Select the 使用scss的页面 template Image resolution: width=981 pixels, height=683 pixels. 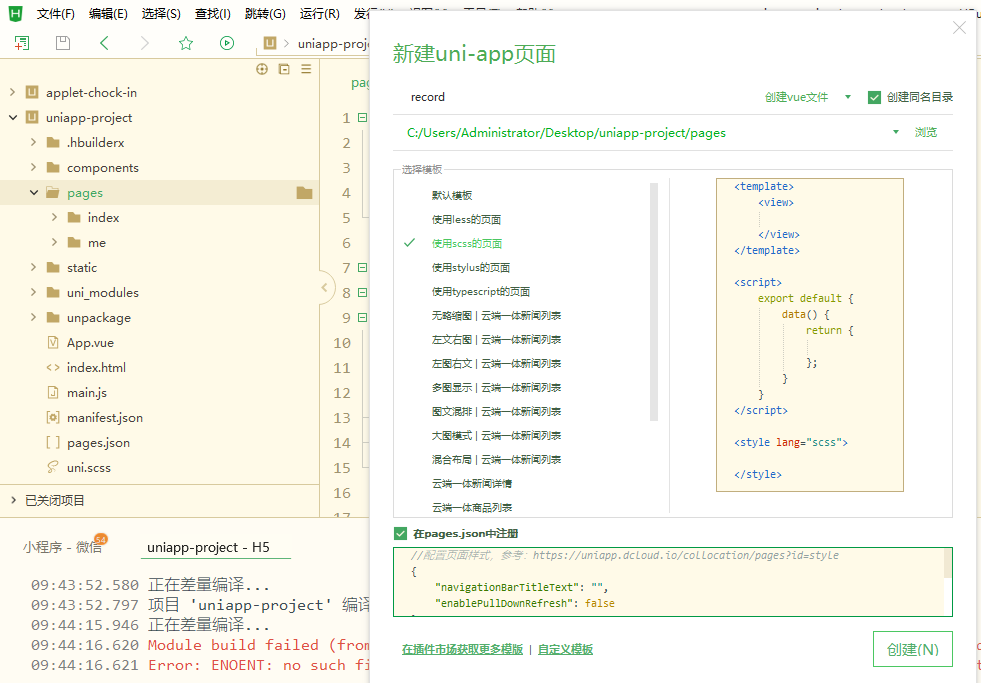pyautogui.click(x=467, y=243)
